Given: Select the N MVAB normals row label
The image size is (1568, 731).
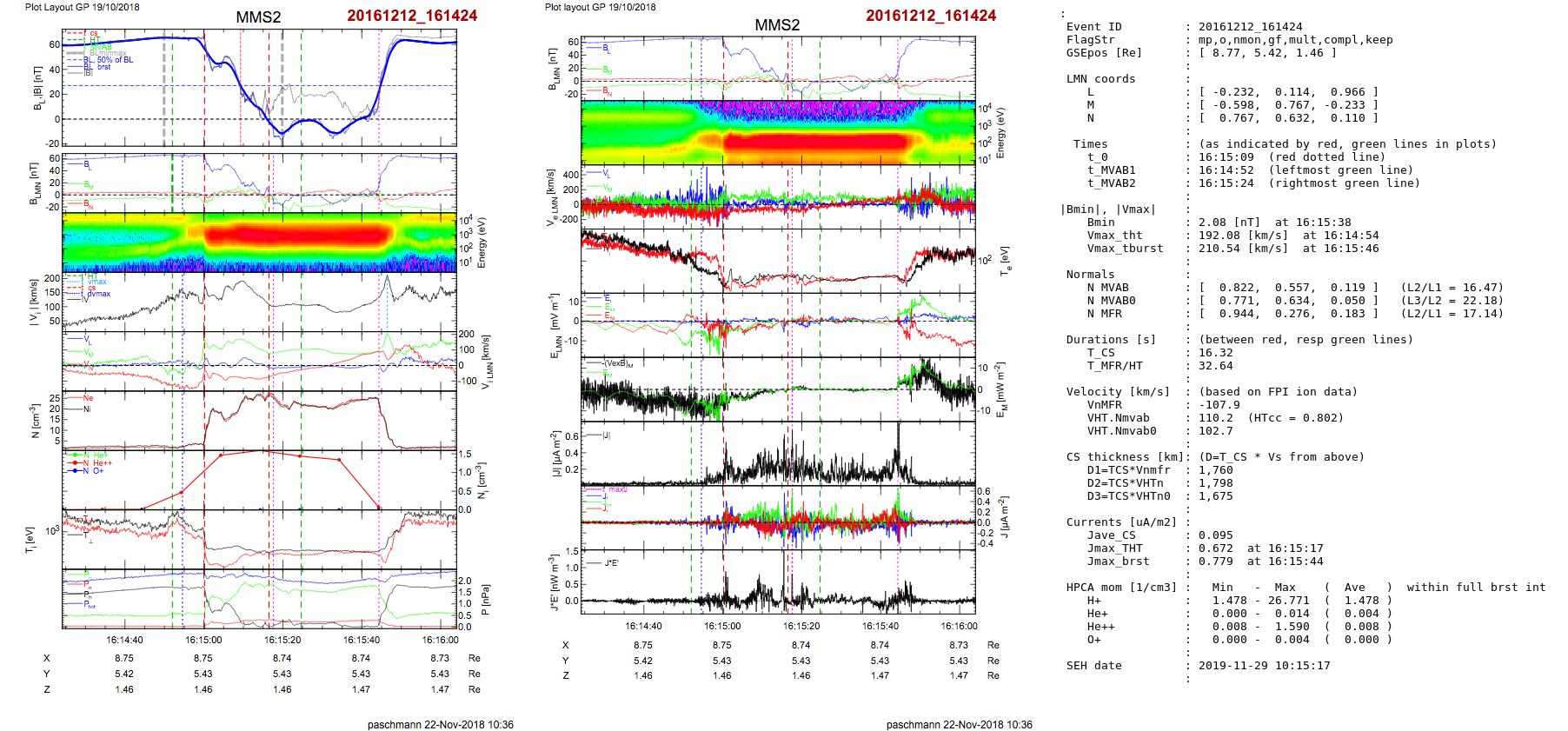Looking at the screenshot, I should [x=1107, y=288].
